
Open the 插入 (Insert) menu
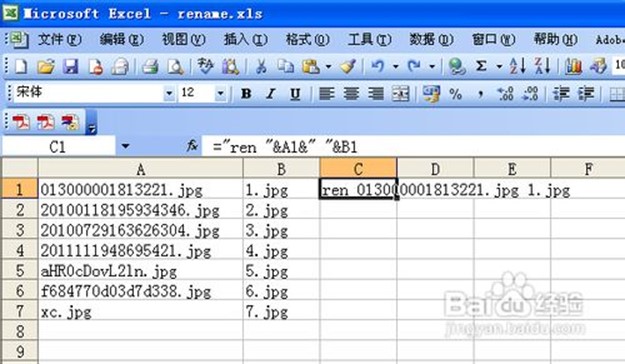(x=246, y=39)
